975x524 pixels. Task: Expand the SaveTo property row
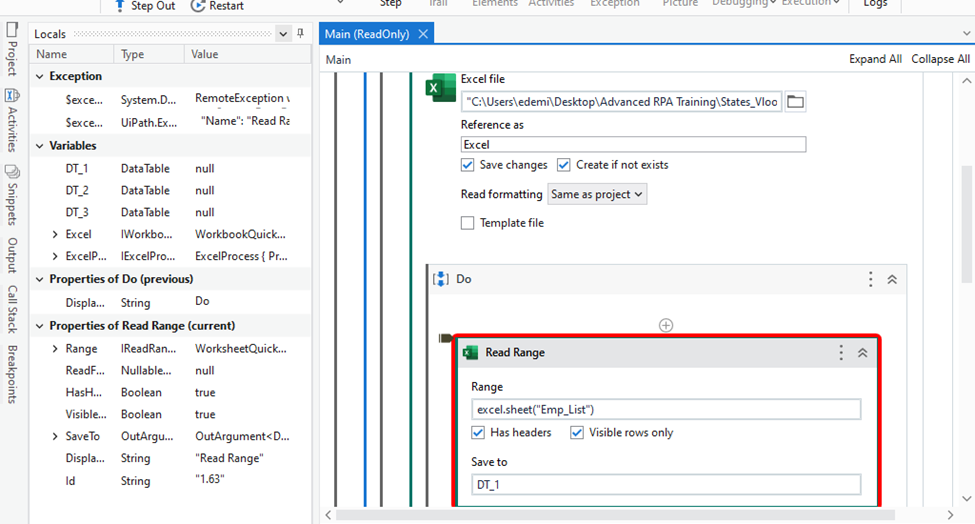[55, 436]
